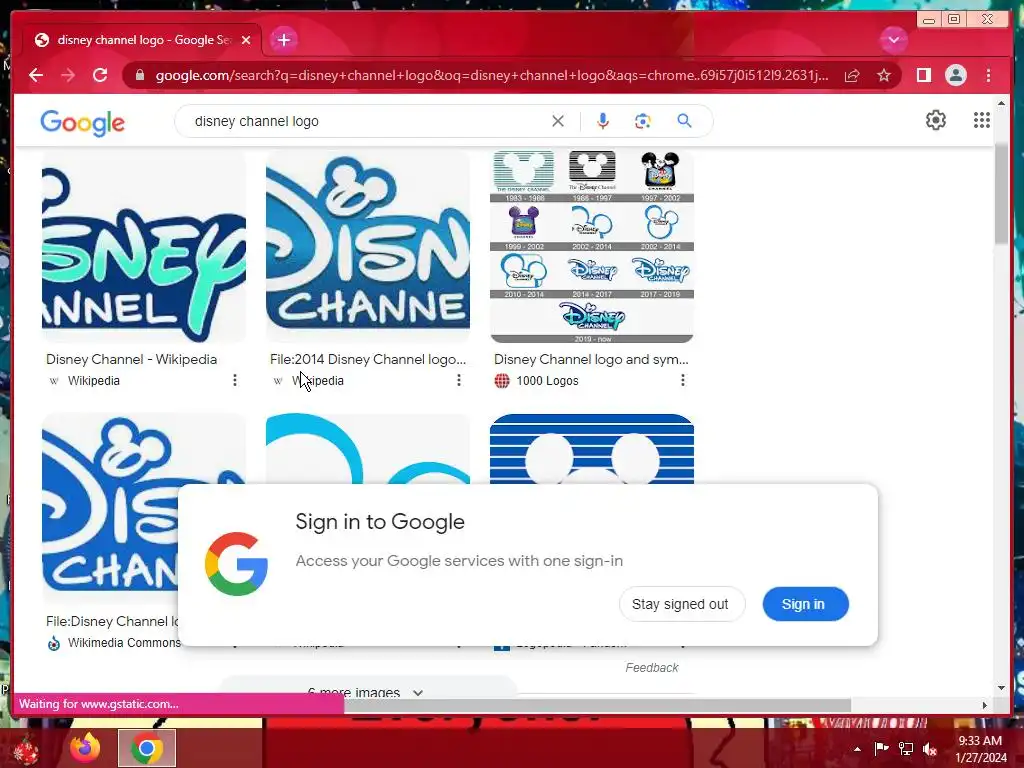Image resolution: width=1024 pixels, height=768 pixels.
Task: Expand 6 more images
Action: 366,691
